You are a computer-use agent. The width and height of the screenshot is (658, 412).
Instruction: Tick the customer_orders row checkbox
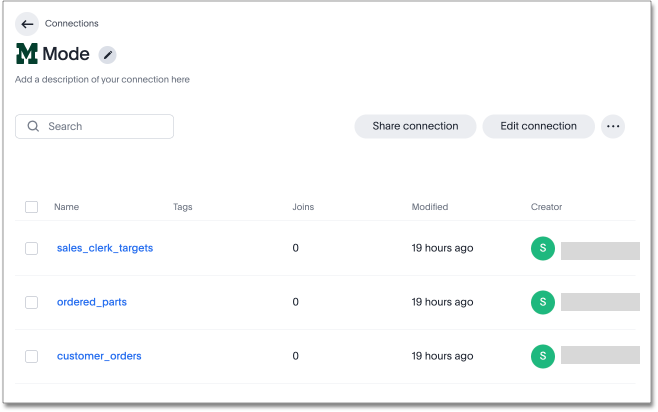pos(32,356)
